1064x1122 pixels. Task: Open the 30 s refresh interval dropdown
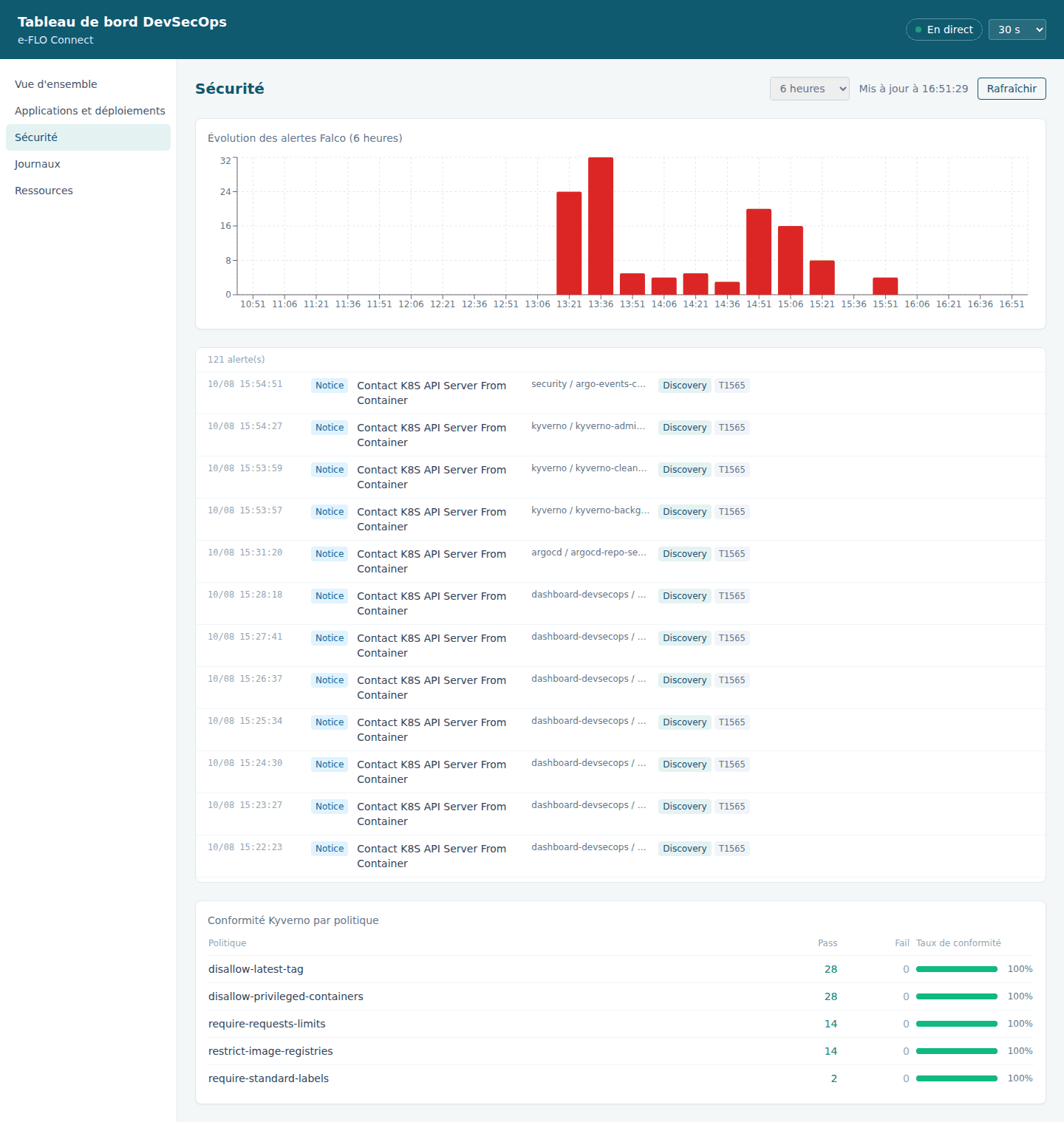(x=1017, y=30)
